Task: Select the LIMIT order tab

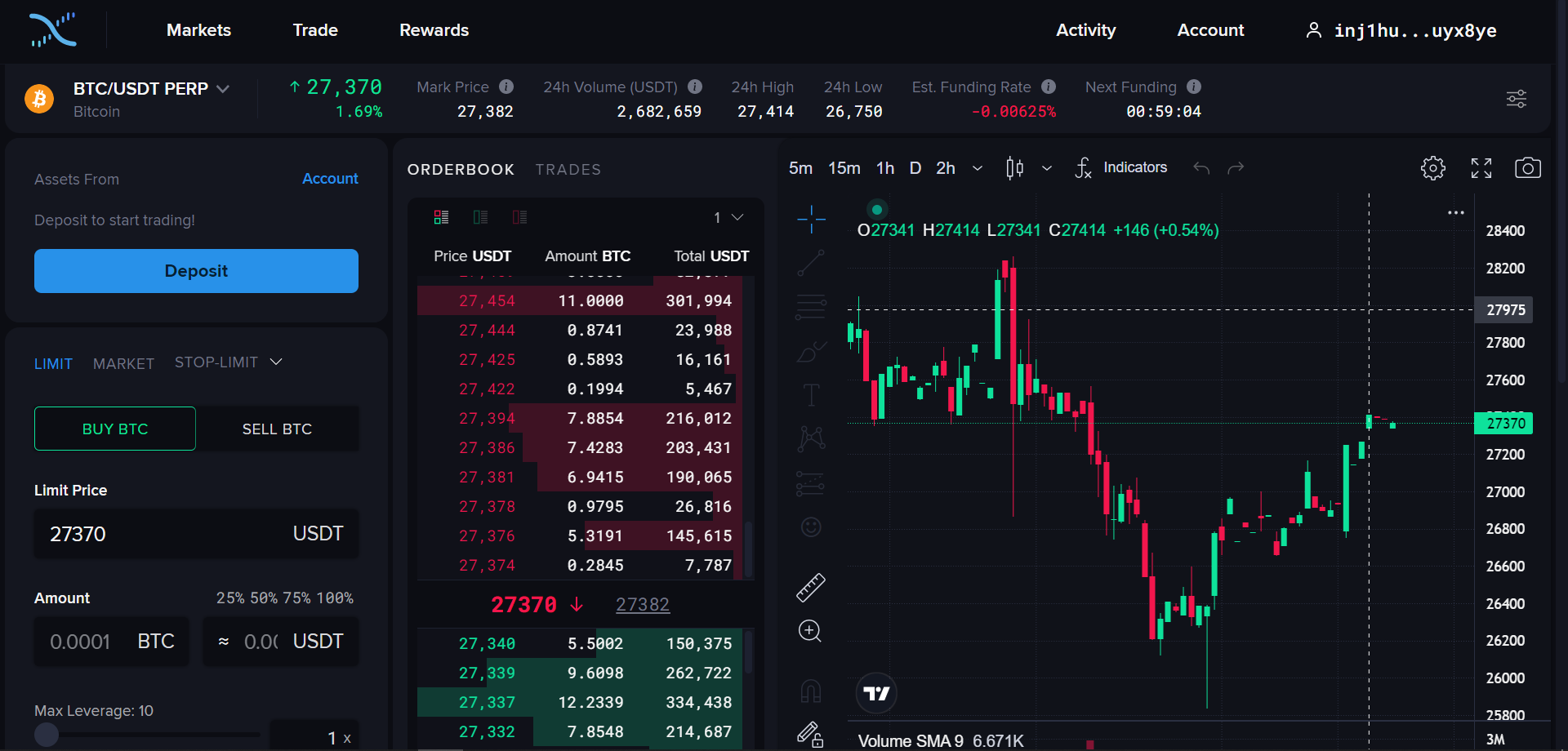Action: (53, 363)
